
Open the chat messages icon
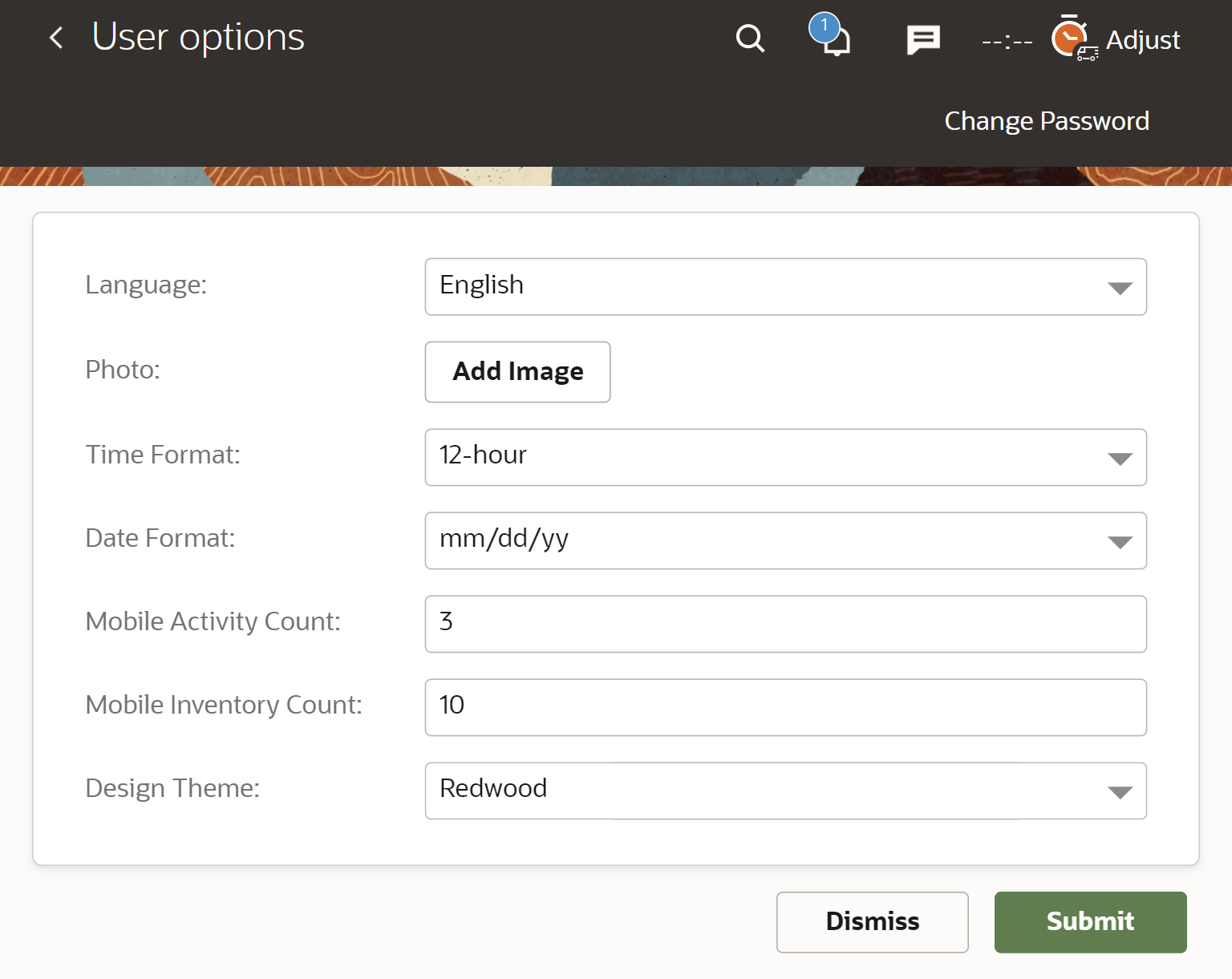(923, 39)
